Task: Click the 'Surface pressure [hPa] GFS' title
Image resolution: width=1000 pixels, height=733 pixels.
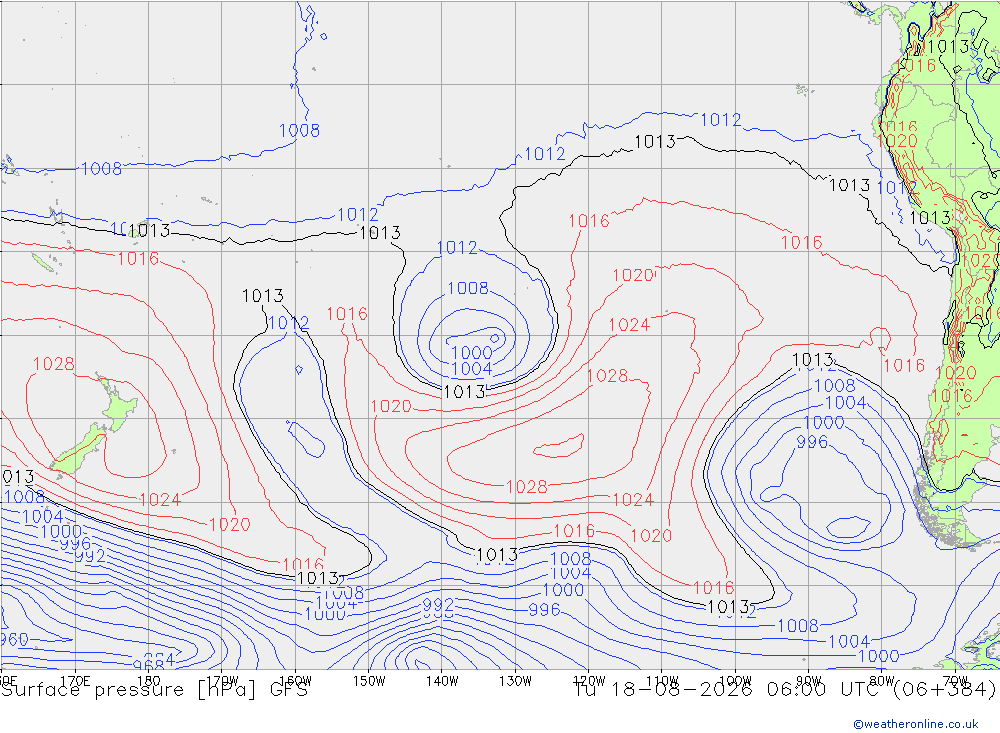Action: pyautogui.click(x=154, y=690)
